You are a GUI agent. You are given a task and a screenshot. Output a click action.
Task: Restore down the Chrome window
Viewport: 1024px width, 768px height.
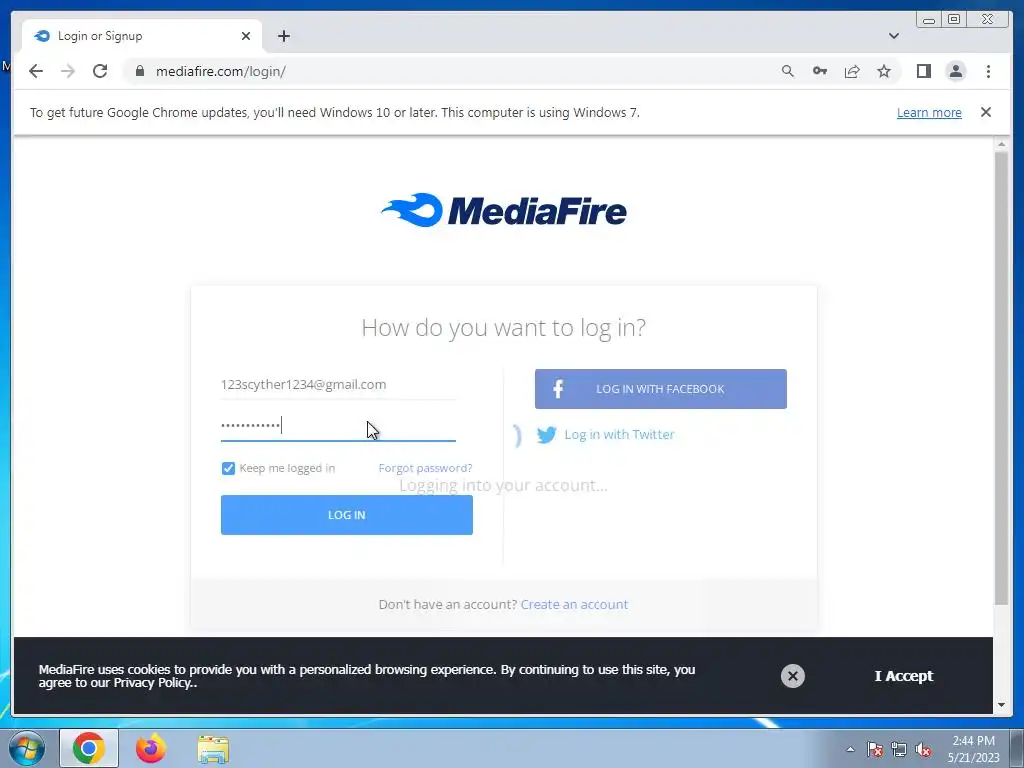[x=953, y=20]
